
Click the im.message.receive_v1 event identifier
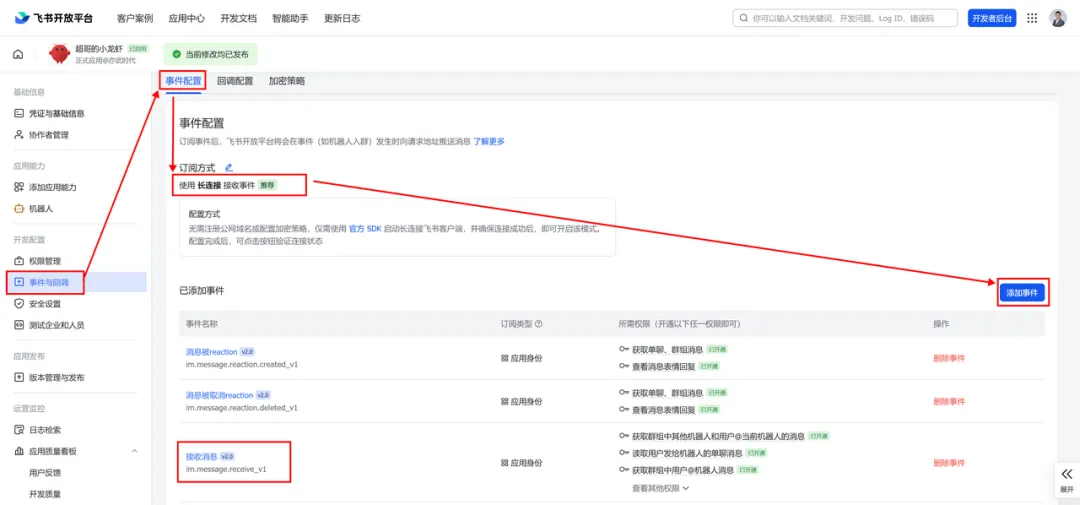point(226,469)
